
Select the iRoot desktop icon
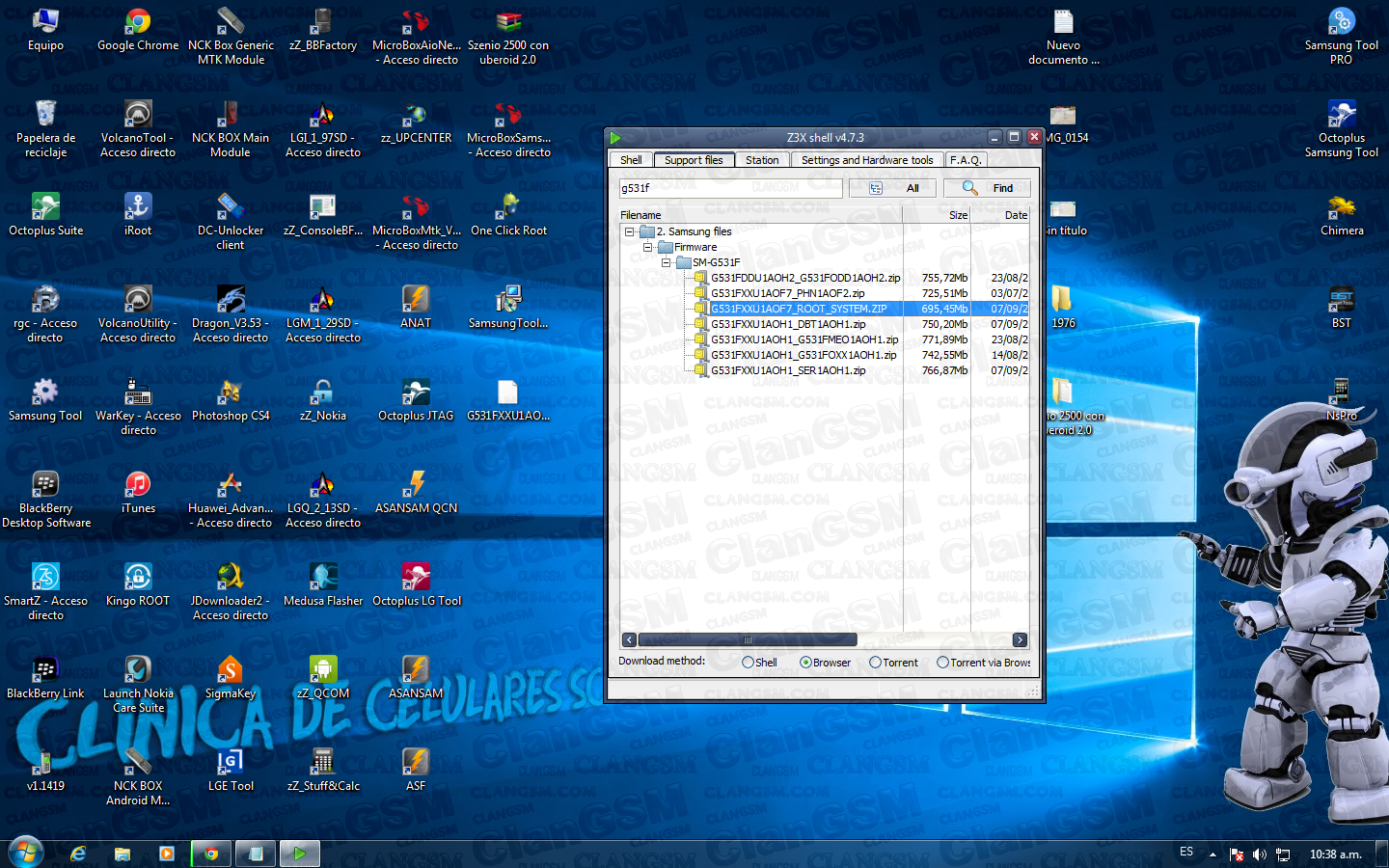tap(138, 214)
